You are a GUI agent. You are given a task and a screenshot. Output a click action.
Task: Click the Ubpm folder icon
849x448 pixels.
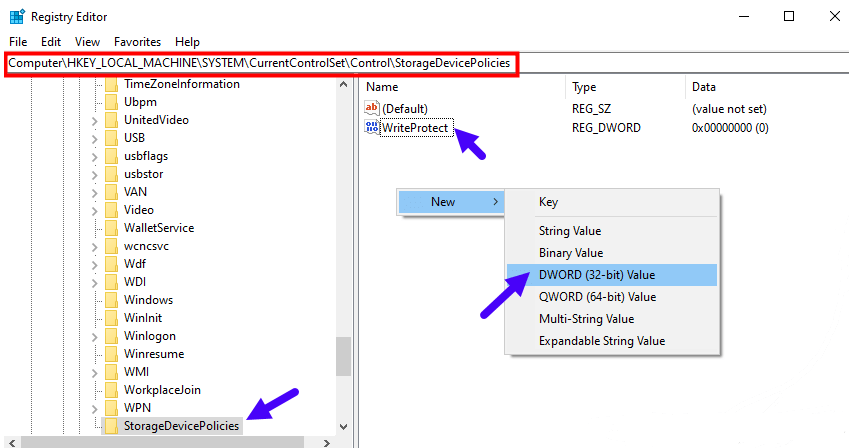[111, 102]
